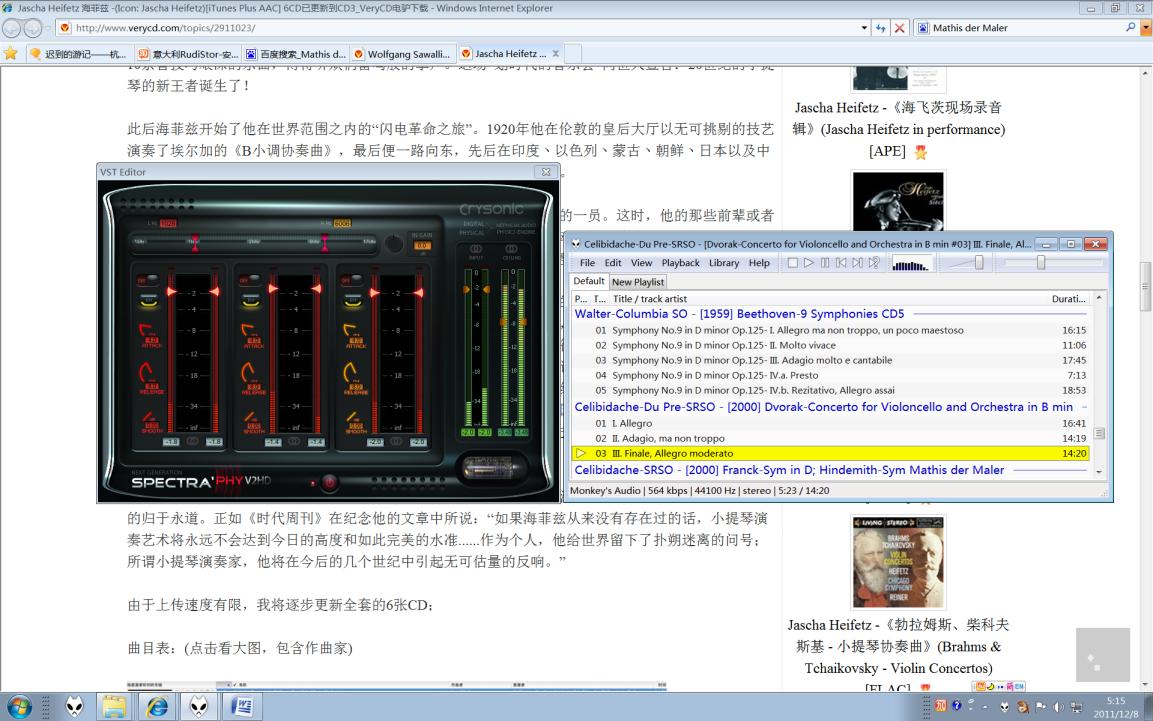Toggle the third band's yellow mode button

pos(353,301)
